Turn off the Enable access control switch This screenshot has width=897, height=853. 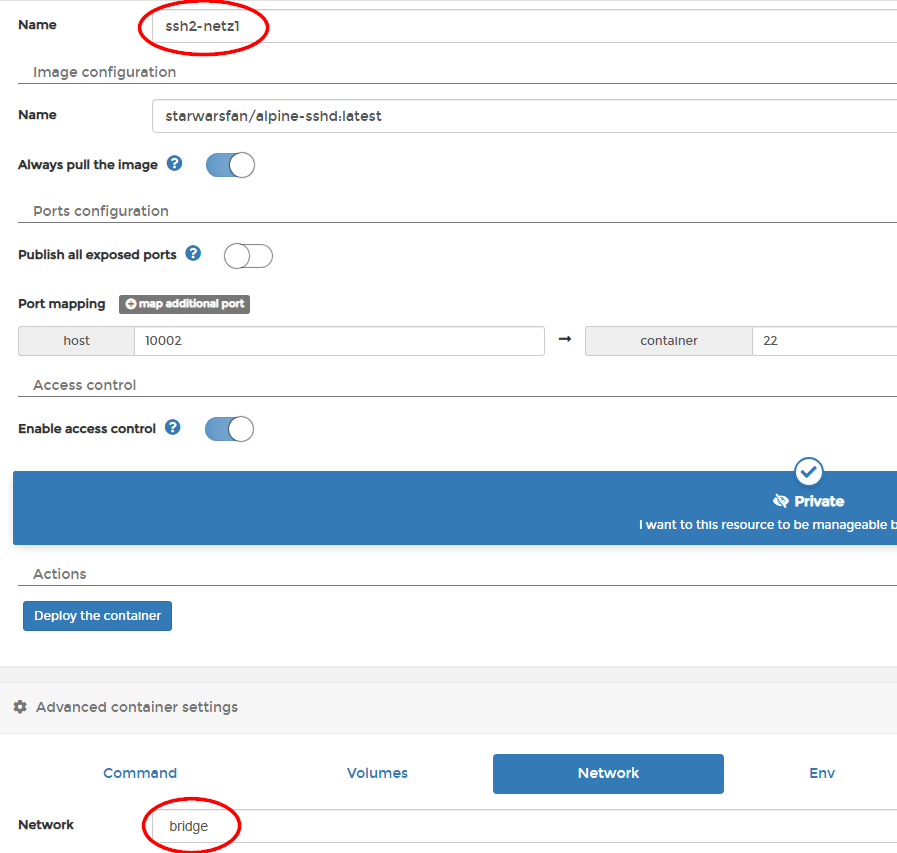(229, 429)
